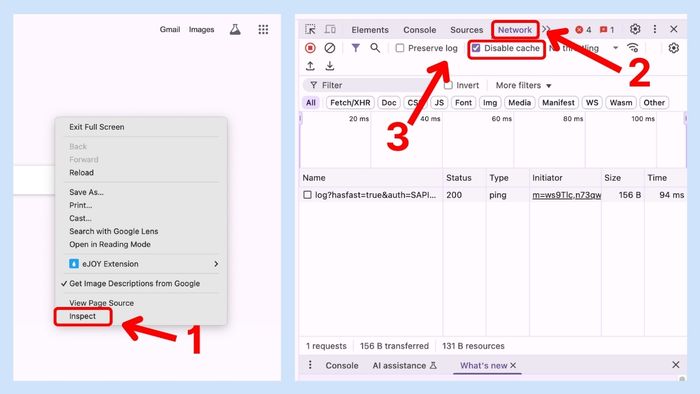The image size is (700, 394).
Task: Select the What's new drawer tab
Action: [x=483, y=365]
